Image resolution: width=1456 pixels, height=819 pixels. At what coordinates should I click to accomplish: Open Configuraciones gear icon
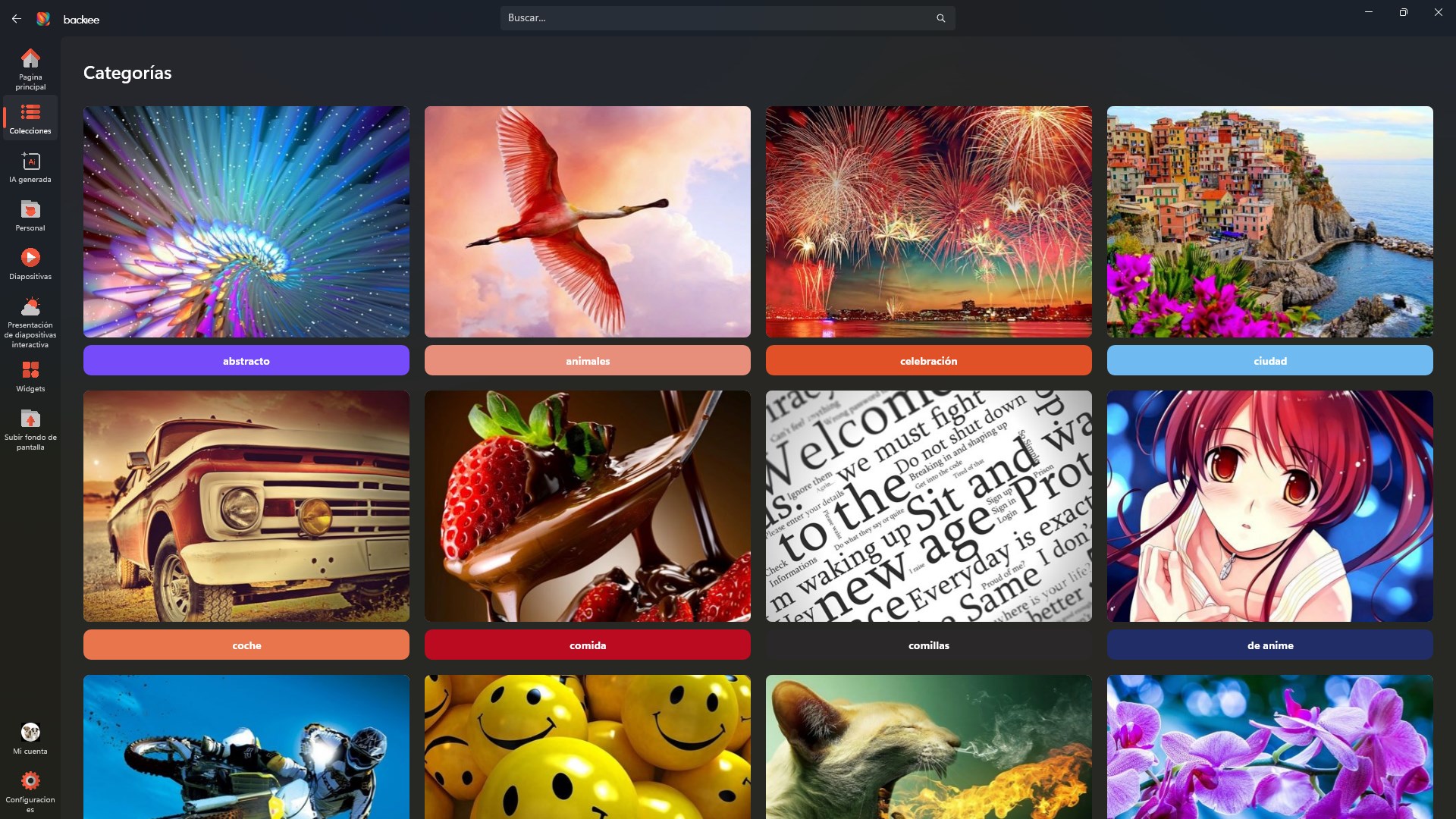pos(30,781)
